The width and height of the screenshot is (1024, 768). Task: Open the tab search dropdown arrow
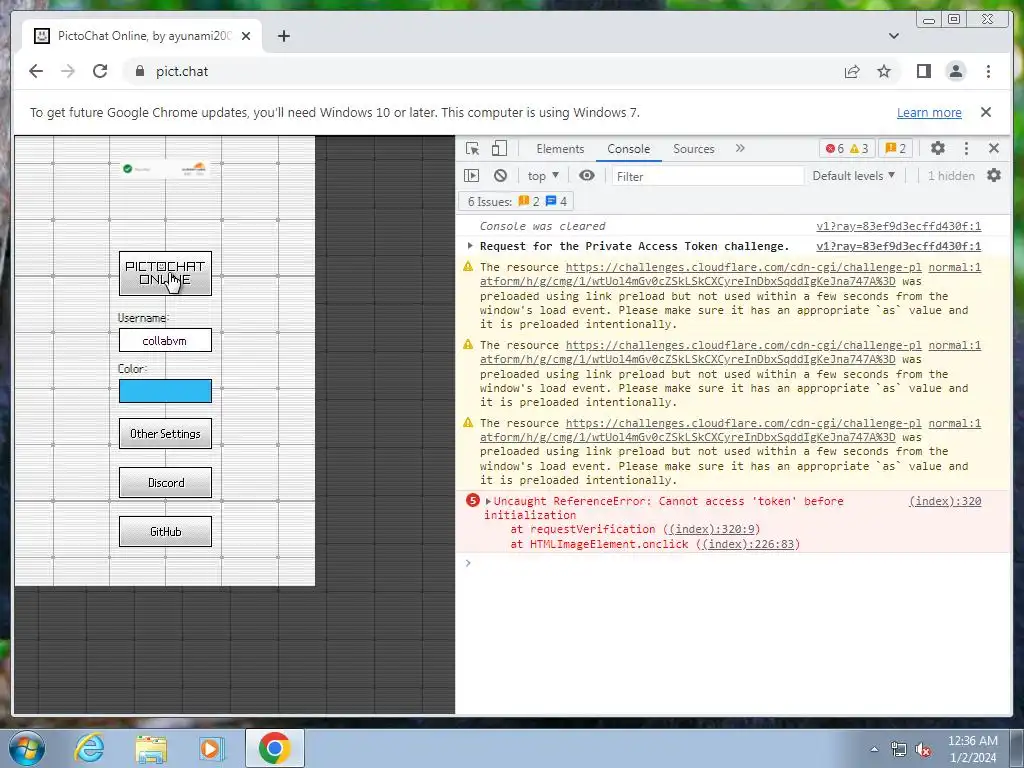pyautogui.click(x=894, y=36)
